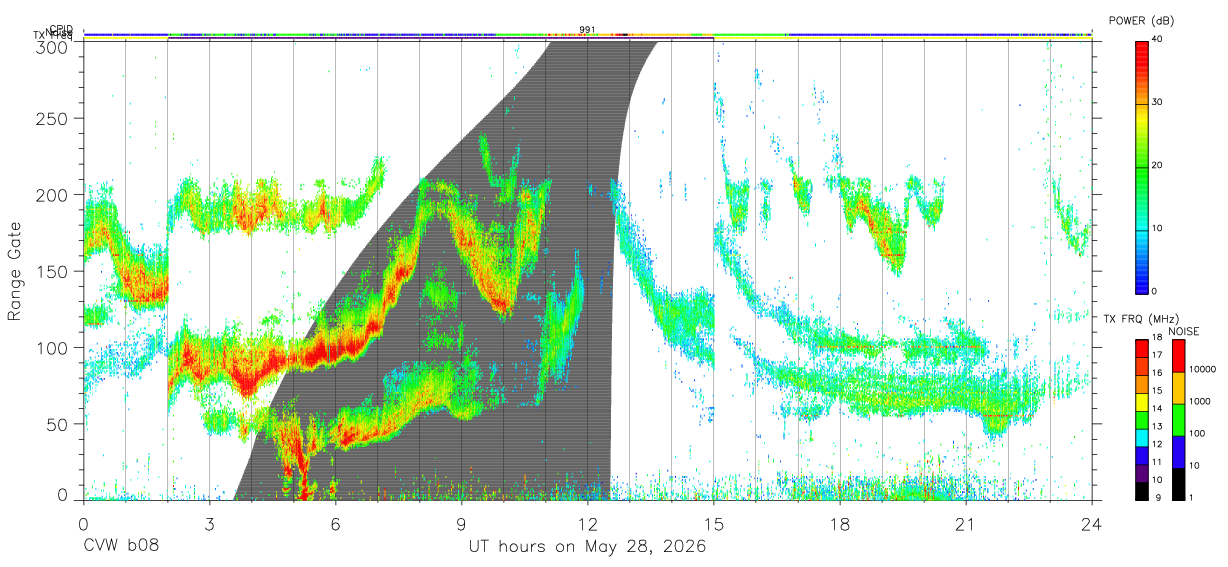Click the '15' hour tick on the time axis
The height and width of the screenshot is (567, 1228).
pyautogui.click(x=713, y=523)
